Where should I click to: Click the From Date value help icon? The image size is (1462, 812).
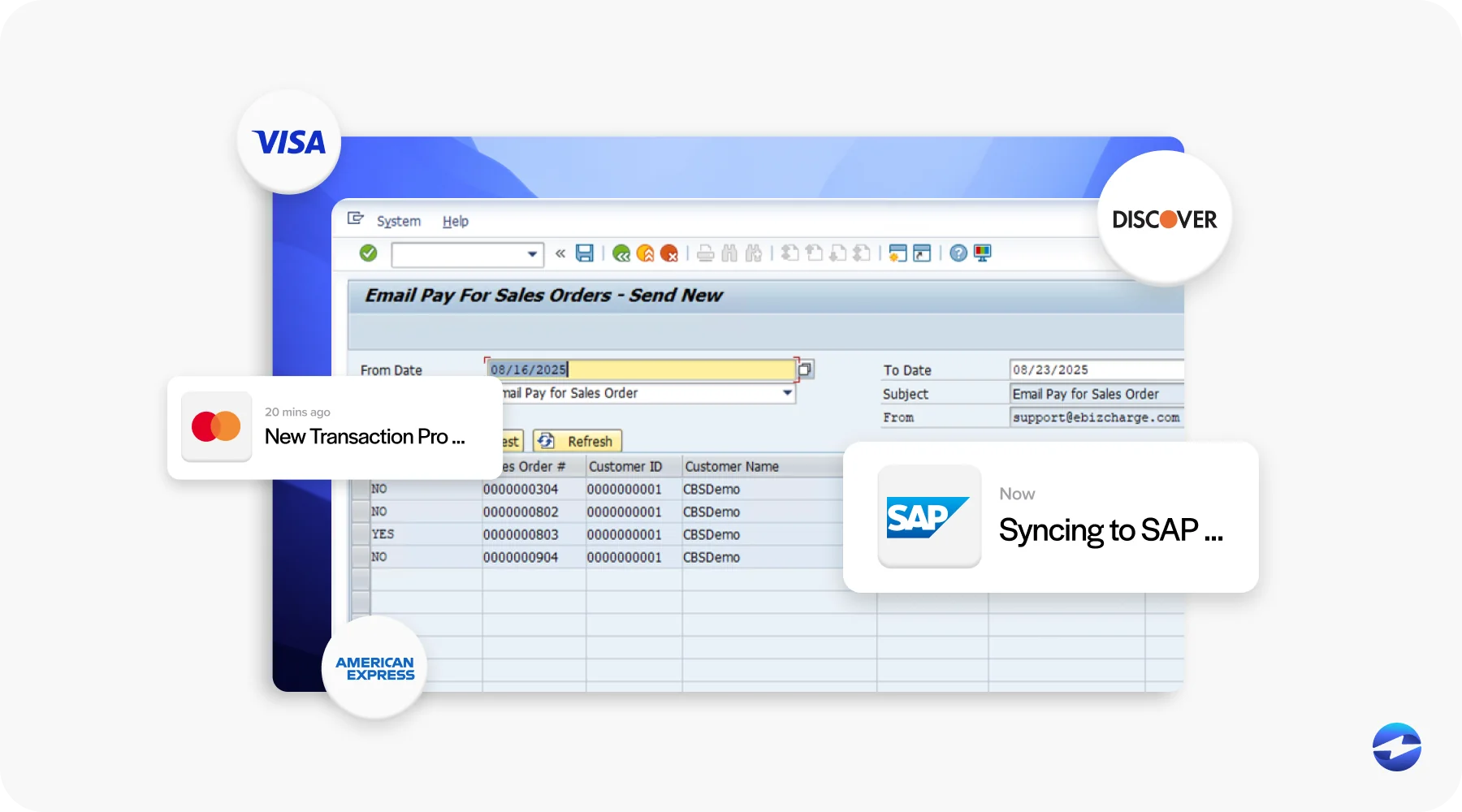[x=805, y=369]
